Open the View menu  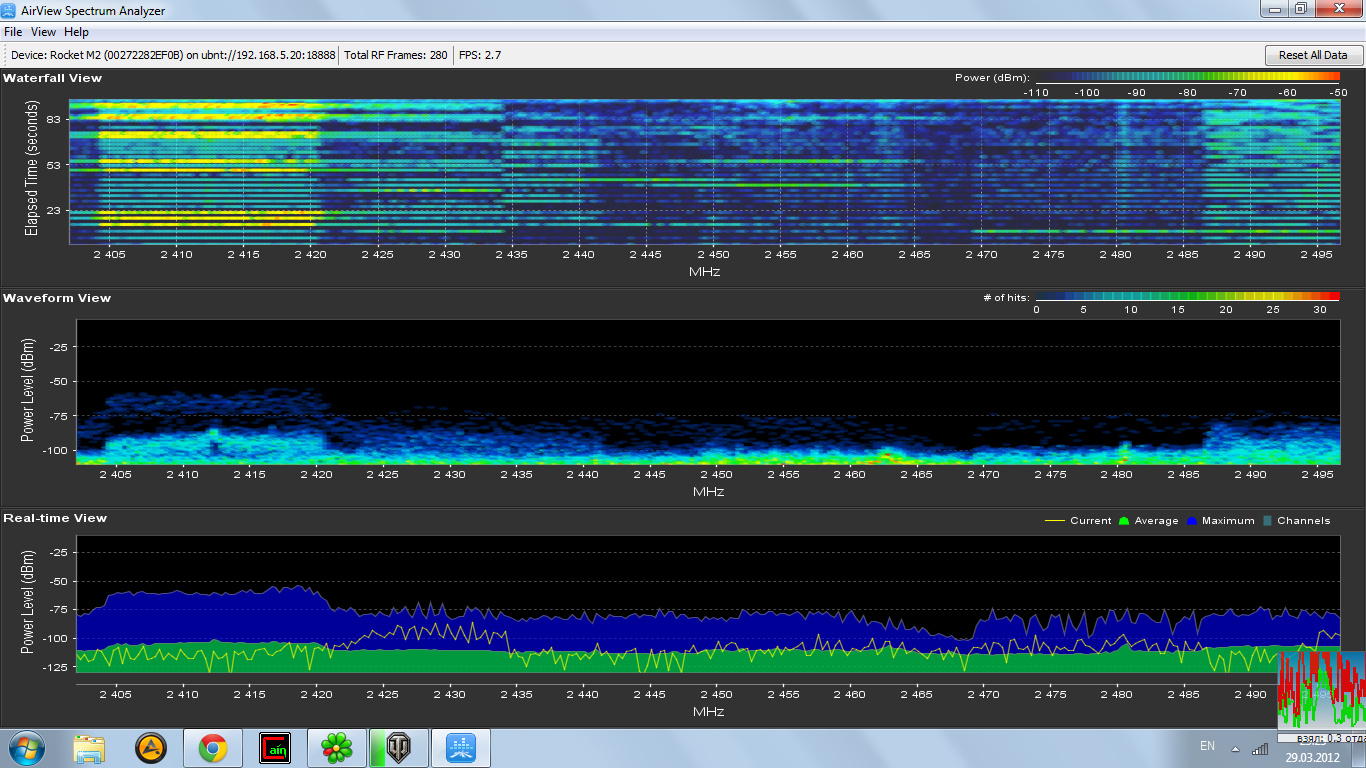44,32
